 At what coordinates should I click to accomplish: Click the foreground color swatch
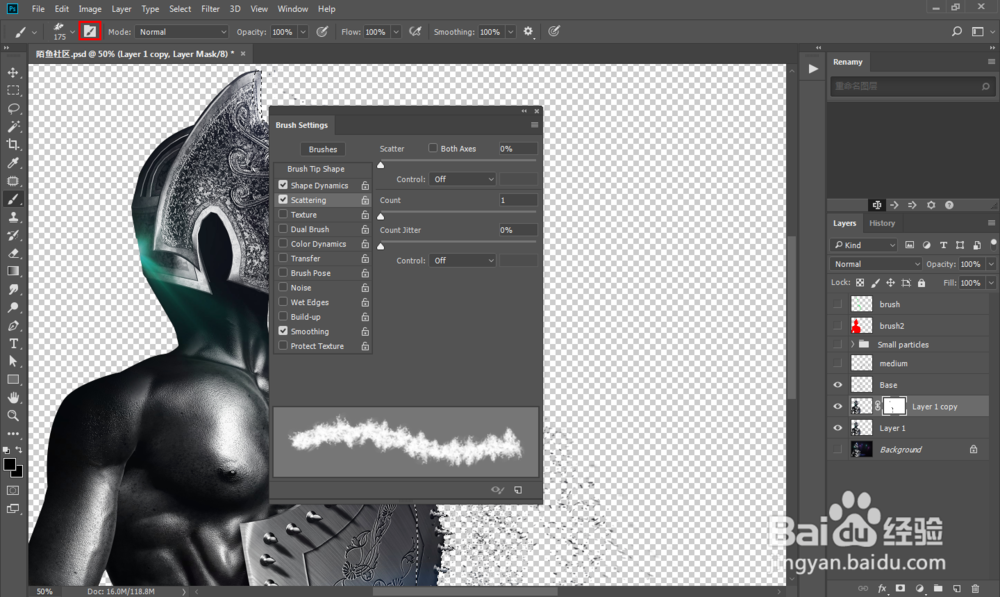point(10,465)
